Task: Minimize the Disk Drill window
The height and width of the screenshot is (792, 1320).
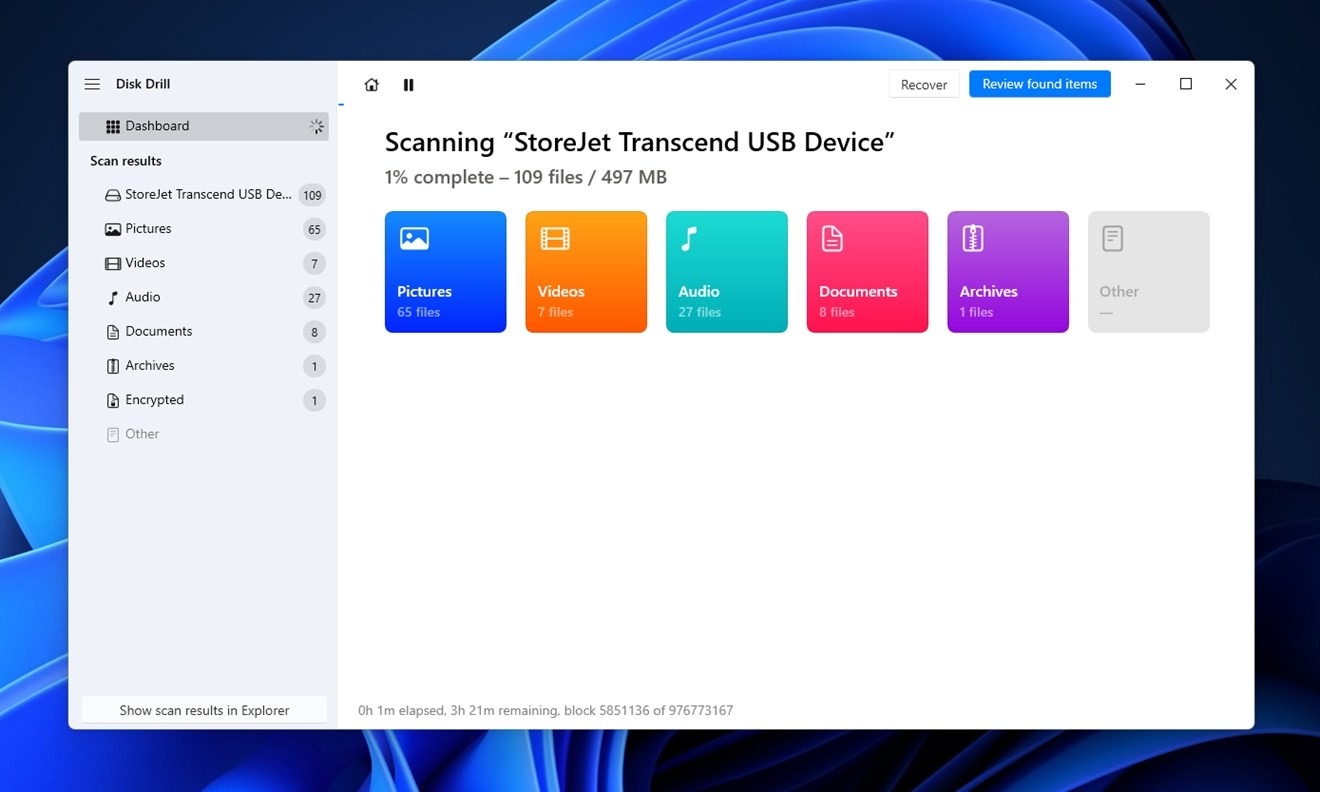Action: (x=1140, y=84)
